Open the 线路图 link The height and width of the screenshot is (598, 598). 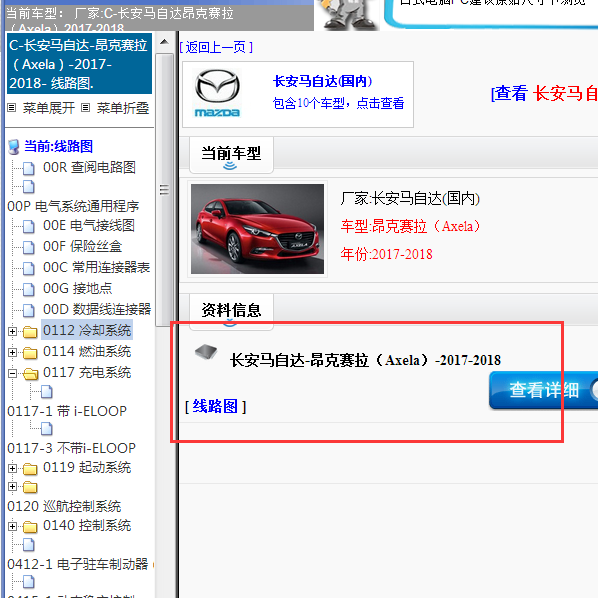tap(215, 406)
